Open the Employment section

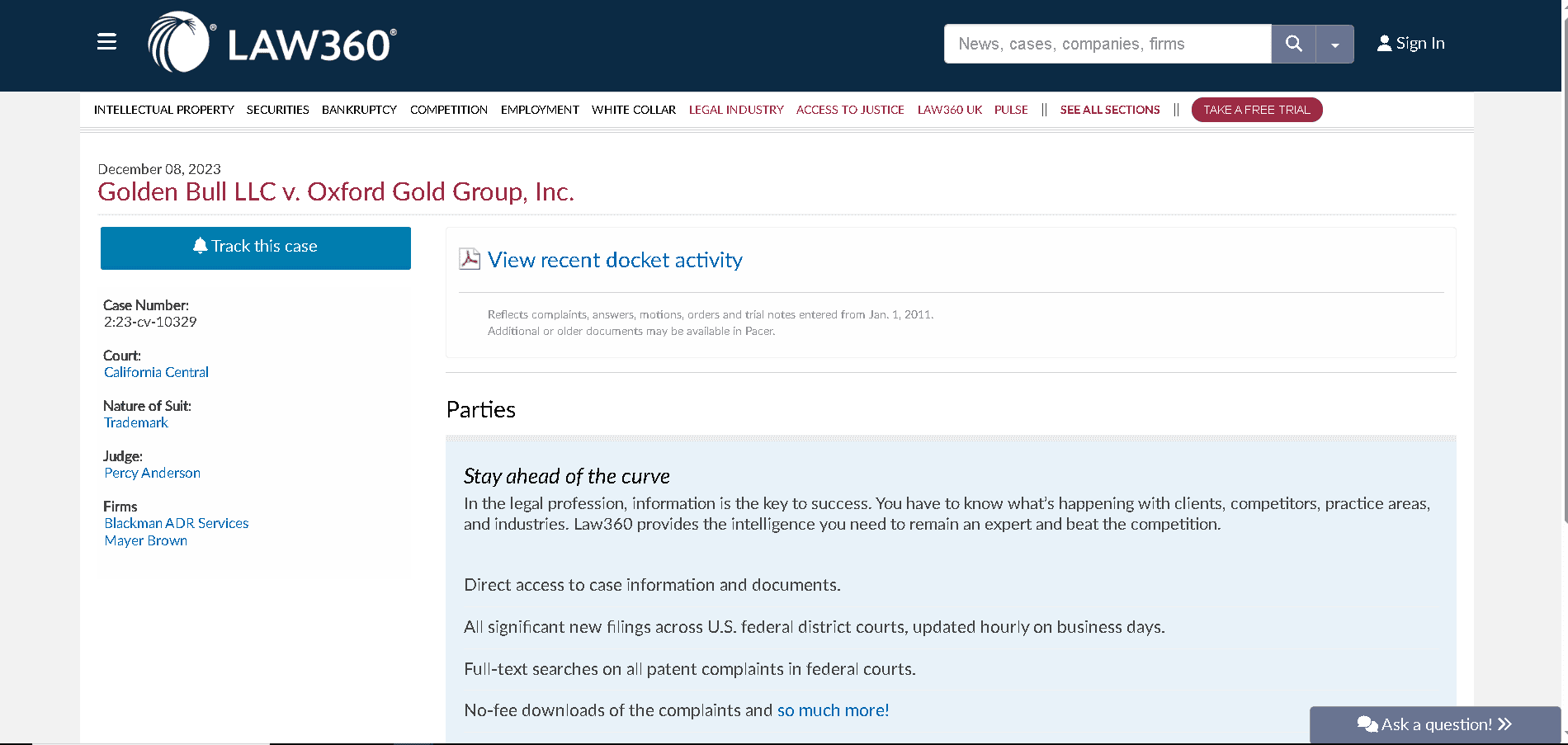coord(540,110)
